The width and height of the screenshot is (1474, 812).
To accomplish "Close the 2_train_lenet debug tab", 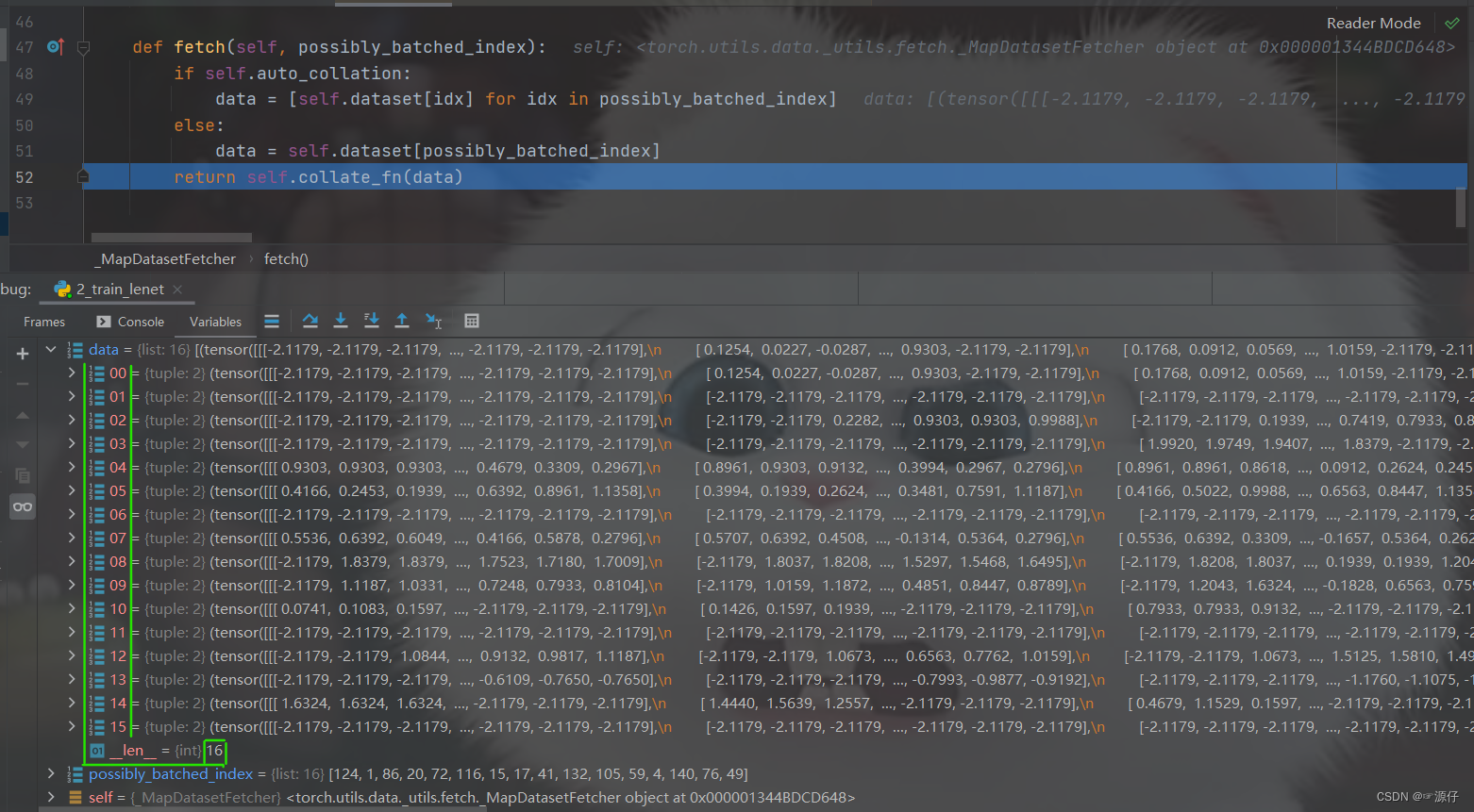I will coord(177,290).
